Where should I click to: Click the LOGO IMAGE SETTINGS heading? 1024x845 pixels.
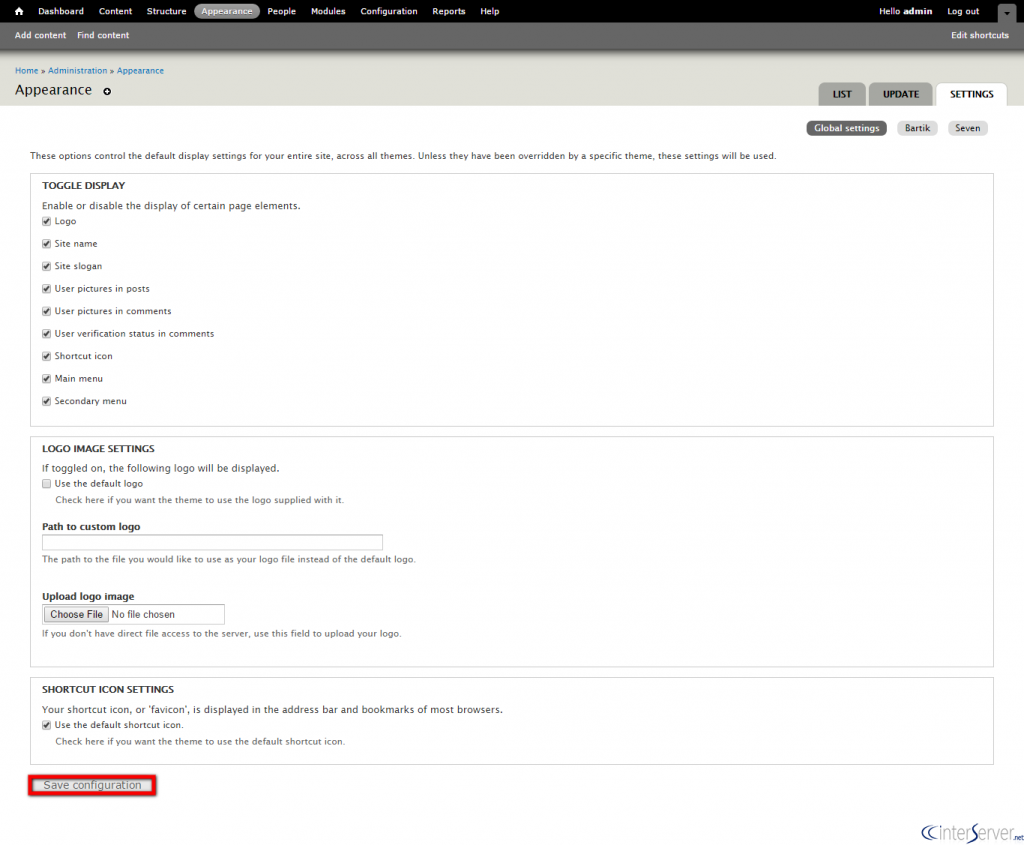(99, 449)
